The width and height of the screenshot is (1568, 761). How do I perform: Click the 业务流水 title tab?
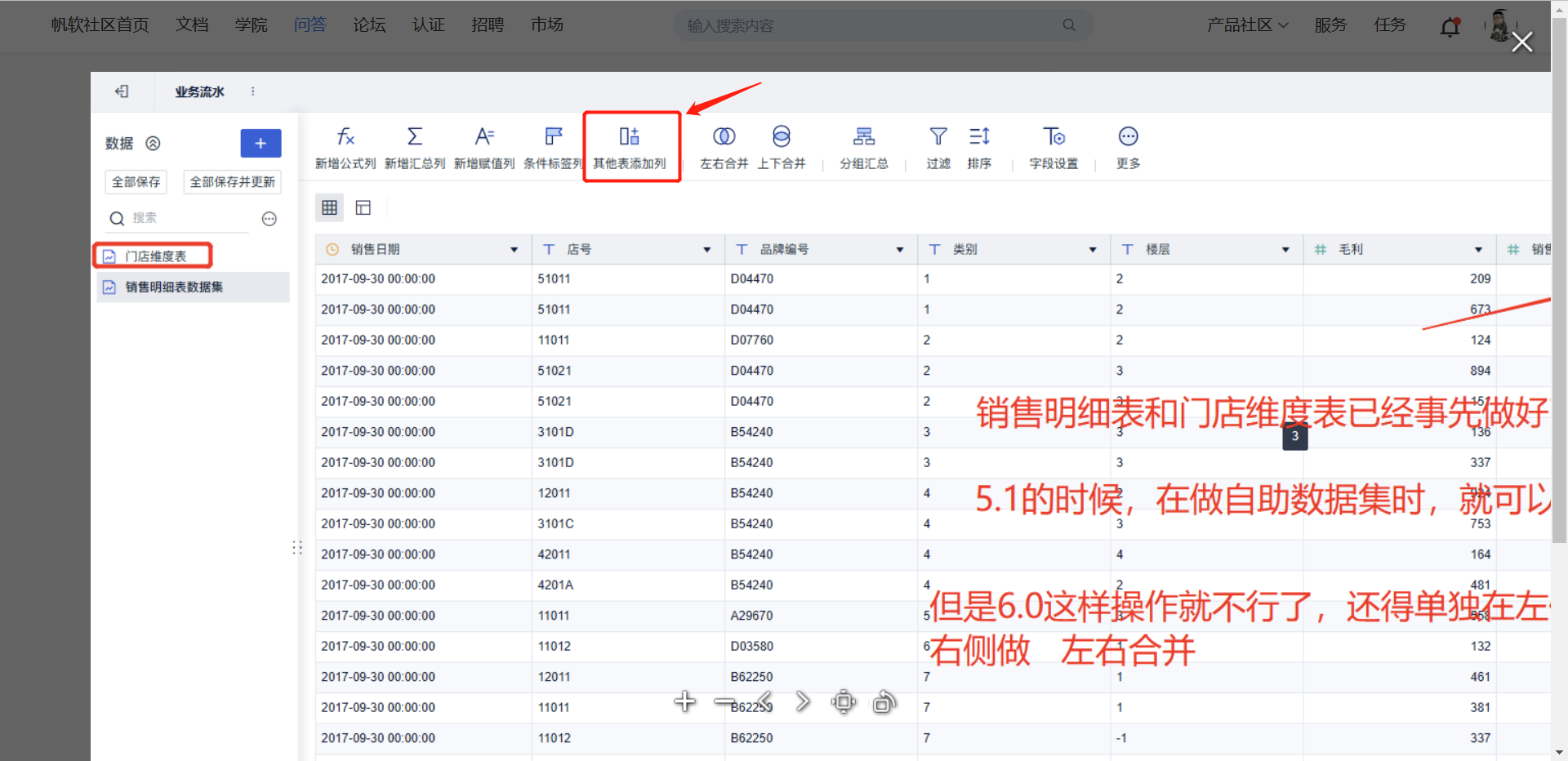(x=199, y=92)
